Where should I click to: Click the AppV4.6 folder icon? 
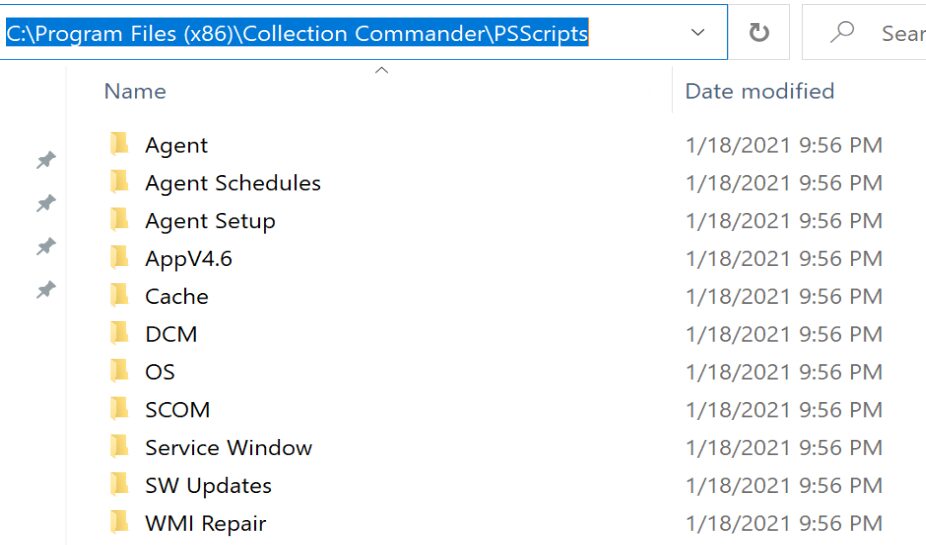pos(120,258)
